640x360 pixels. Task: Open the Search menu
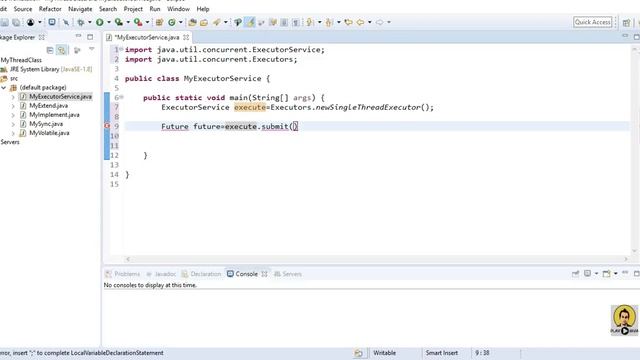click(x=108, y=9)
